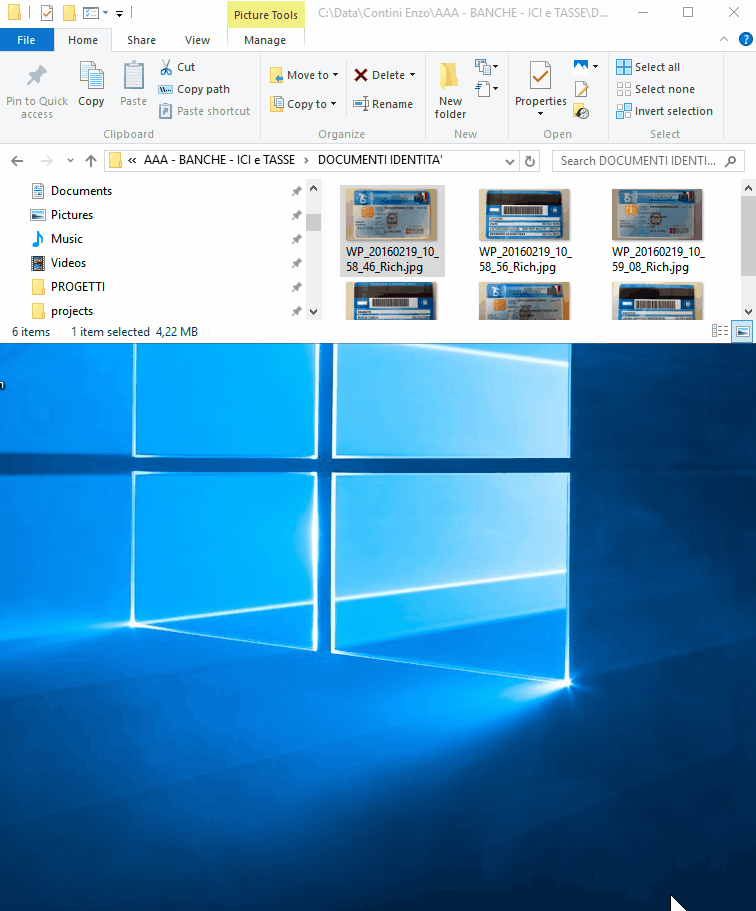Viewport: 756px width, 911px height.
Task: Open the File menu
Action: (x=27, y=40)
